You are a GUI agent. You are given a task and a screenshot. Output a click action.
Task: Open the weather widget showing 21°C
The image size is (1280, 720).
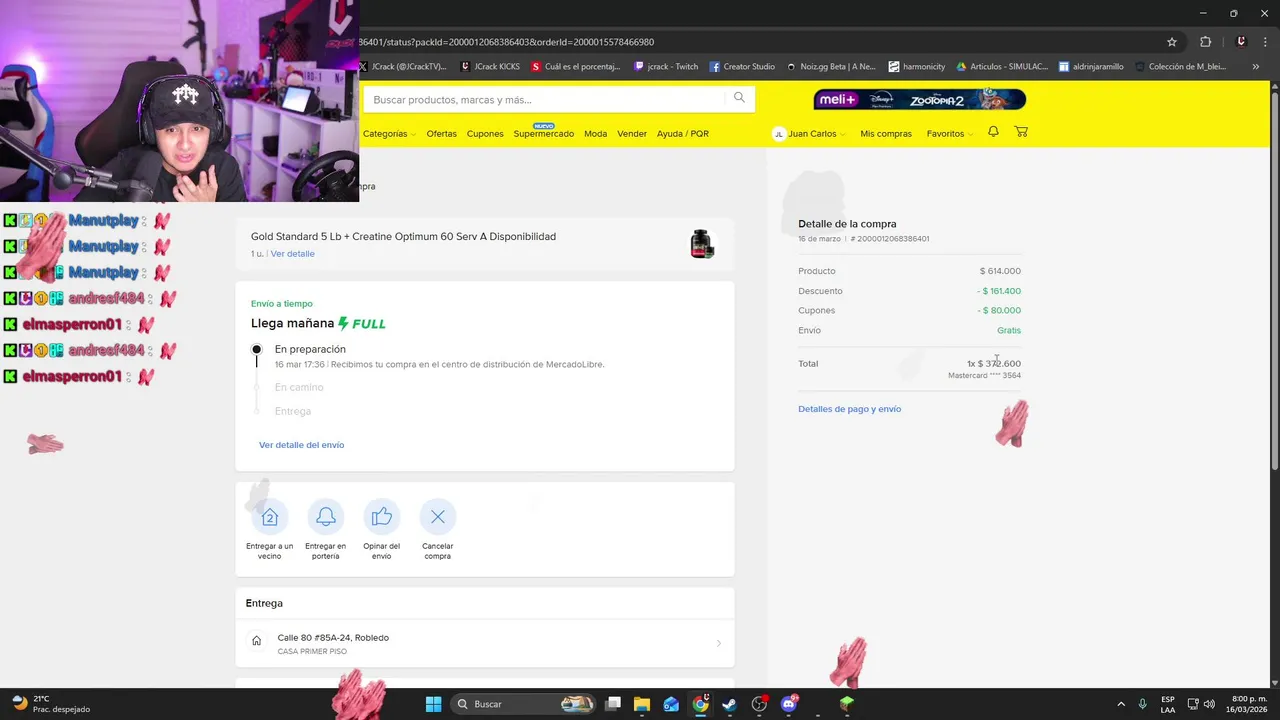pos(50,704)
